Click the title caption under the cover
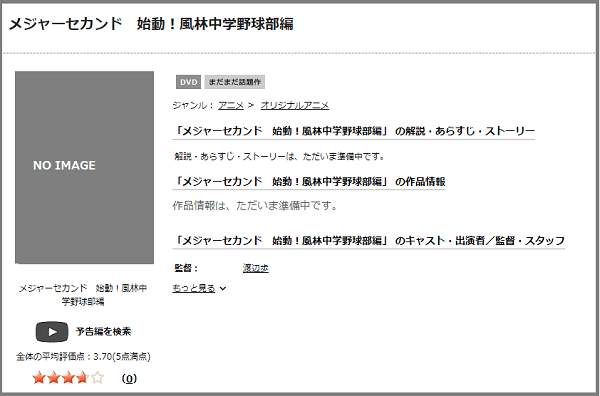 83,295
